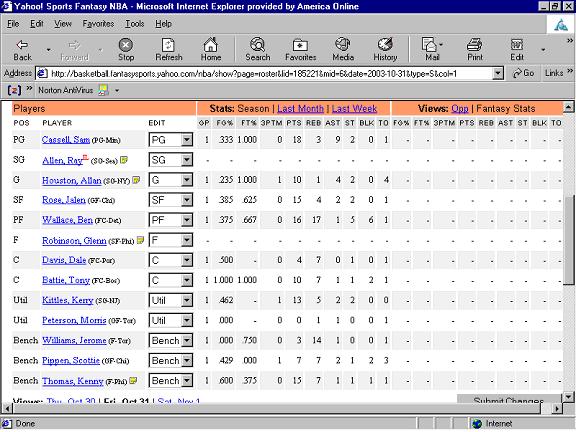576x432 pixels.
Task: Click the Links toolbar label
Action: click(x=554, y=73)
